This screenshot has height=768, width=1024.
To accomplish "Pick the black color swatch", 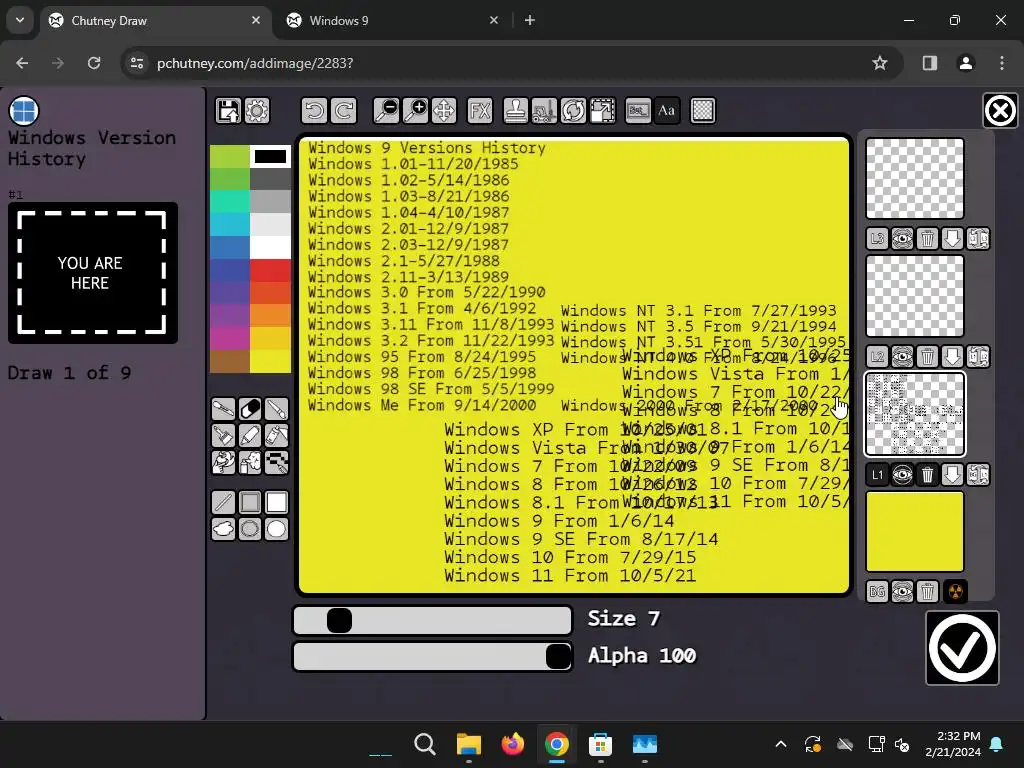I will 270,157.
